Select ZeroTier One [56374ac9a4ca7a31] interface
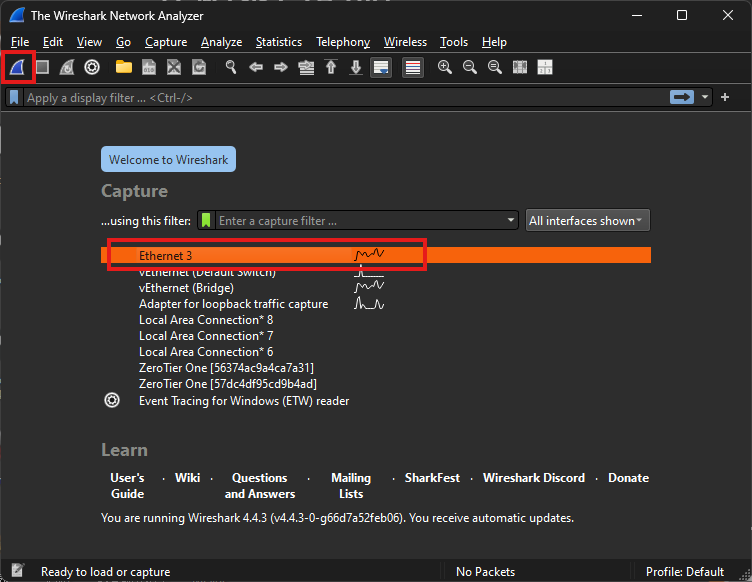 (x=376, y=368)
